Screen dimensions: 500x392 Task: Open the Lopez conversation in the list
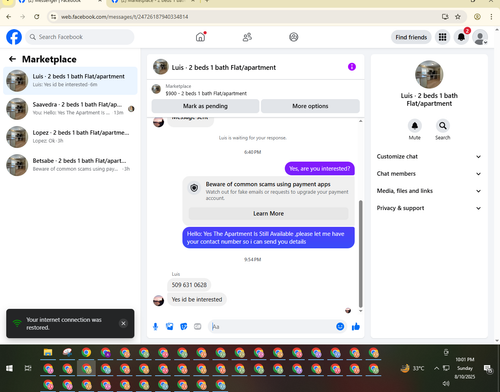pos(70,137)
